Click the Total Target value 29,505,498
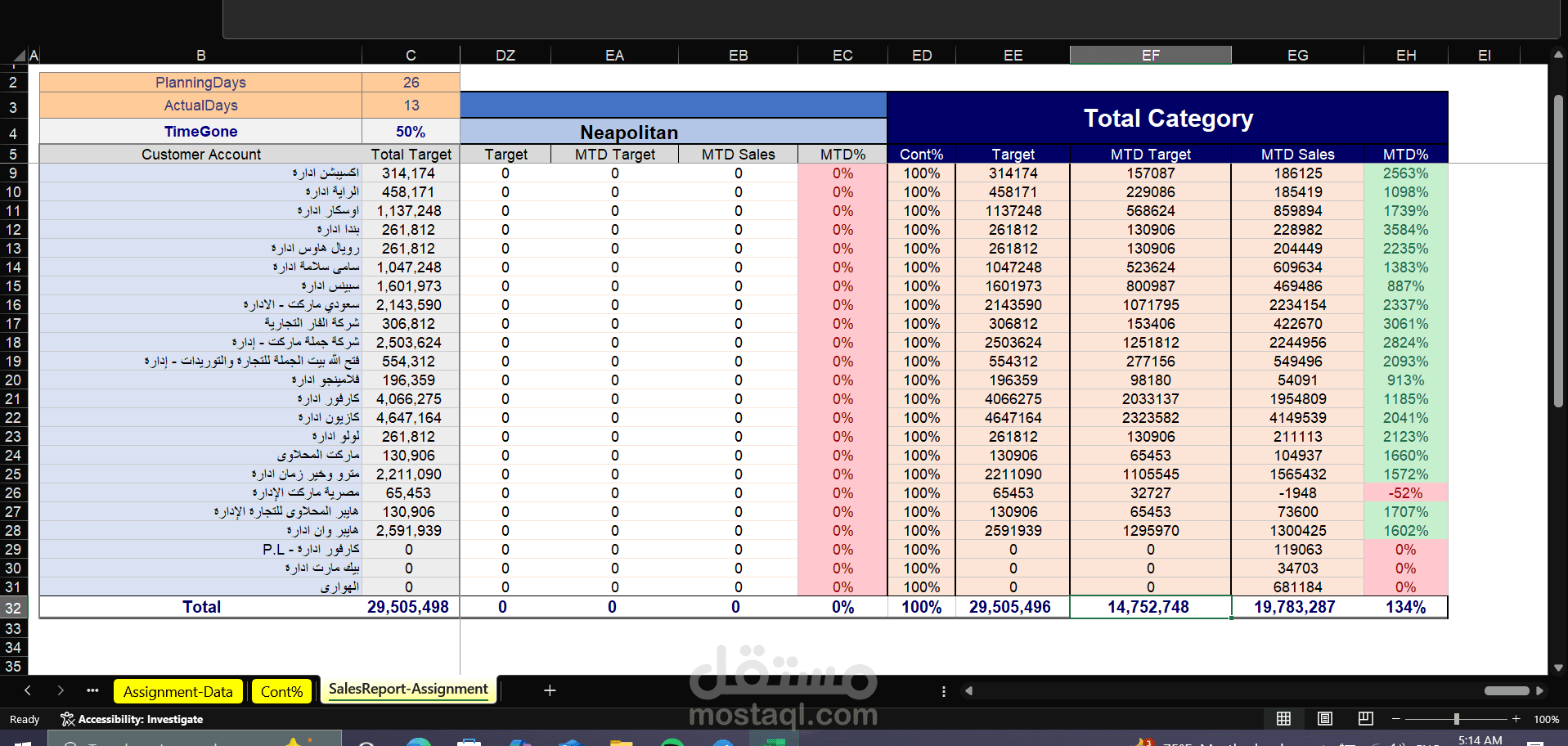The height and width of the screenshot is (746, 1568). click(411, 607)
